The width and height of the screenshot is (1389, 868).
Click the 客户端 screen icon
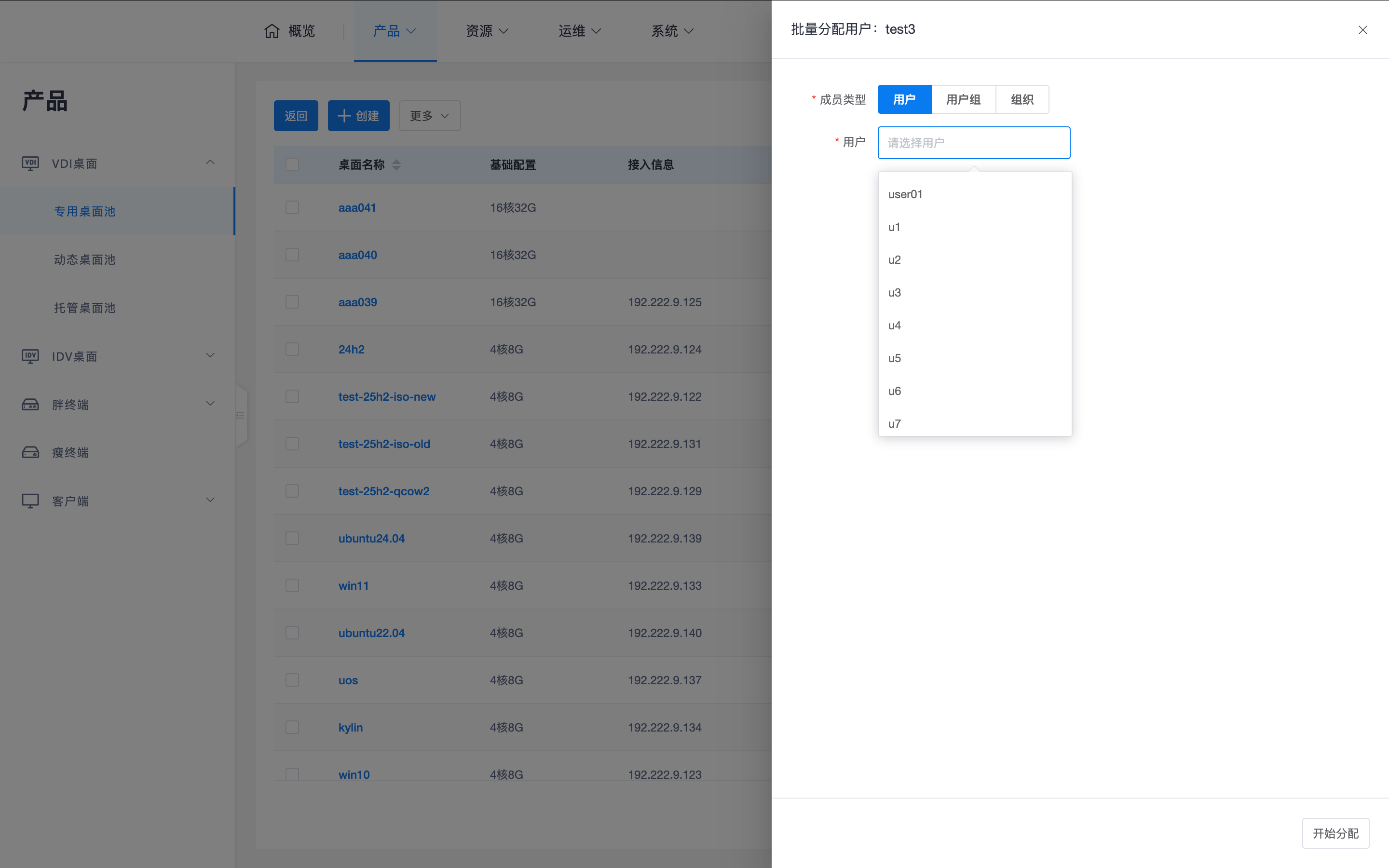(x=30, y=501)
